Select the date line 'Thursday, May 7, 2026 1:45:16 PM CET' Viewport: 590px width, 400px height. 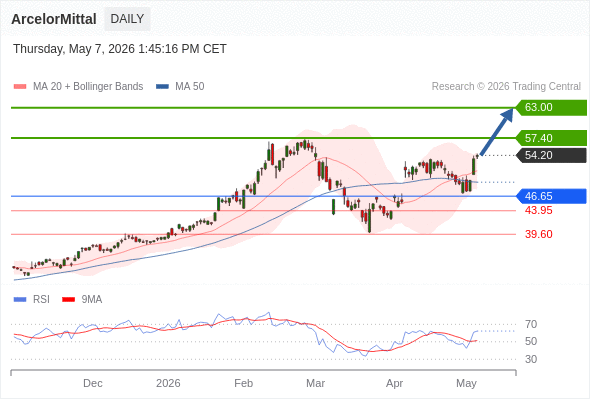pyautogui.click(x=120, y=49)
